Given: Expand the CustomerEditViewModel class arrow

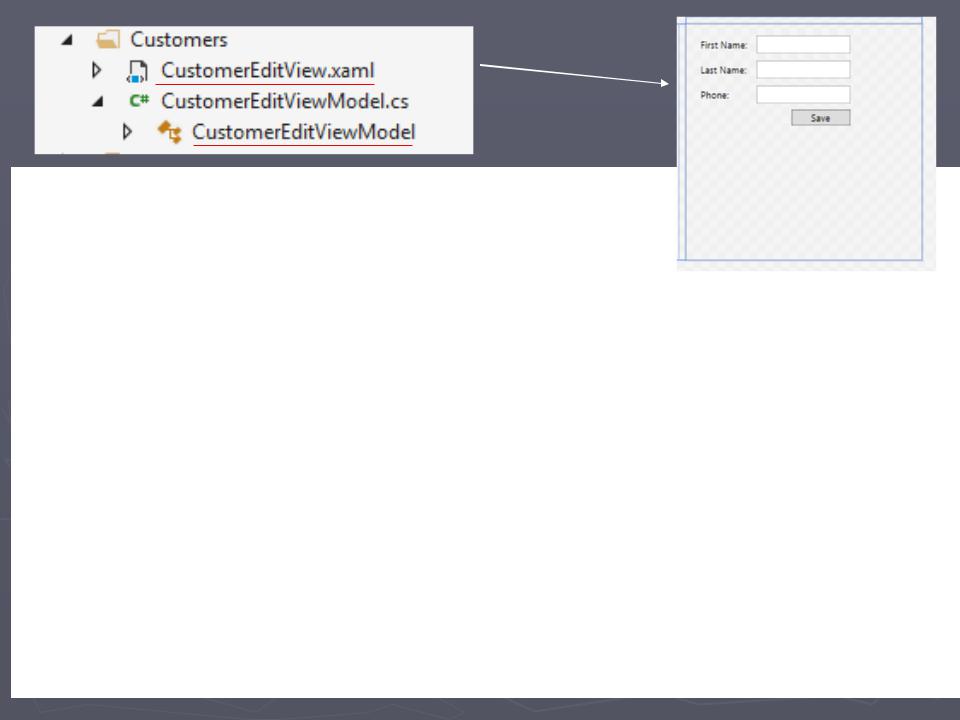Looking at the screenshot, I should click(127, 132).
